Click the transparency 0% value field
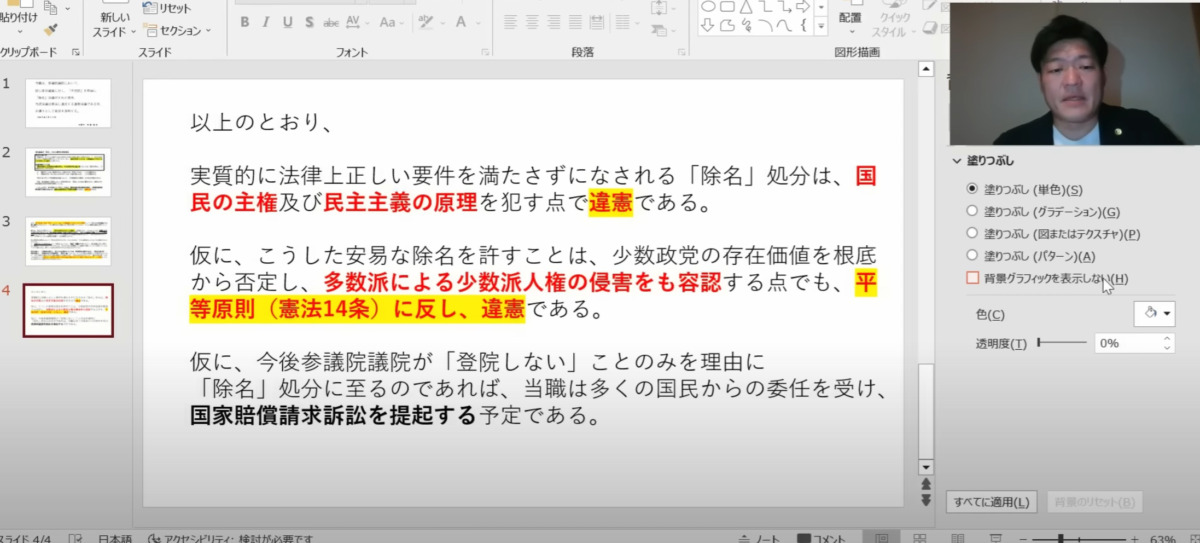The height and width of the screenshot is (543, 1200). (x=1126, y=343)
